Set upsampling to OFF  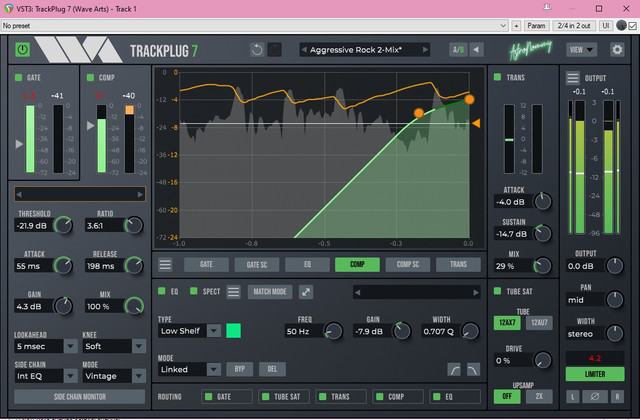point(507,396)
